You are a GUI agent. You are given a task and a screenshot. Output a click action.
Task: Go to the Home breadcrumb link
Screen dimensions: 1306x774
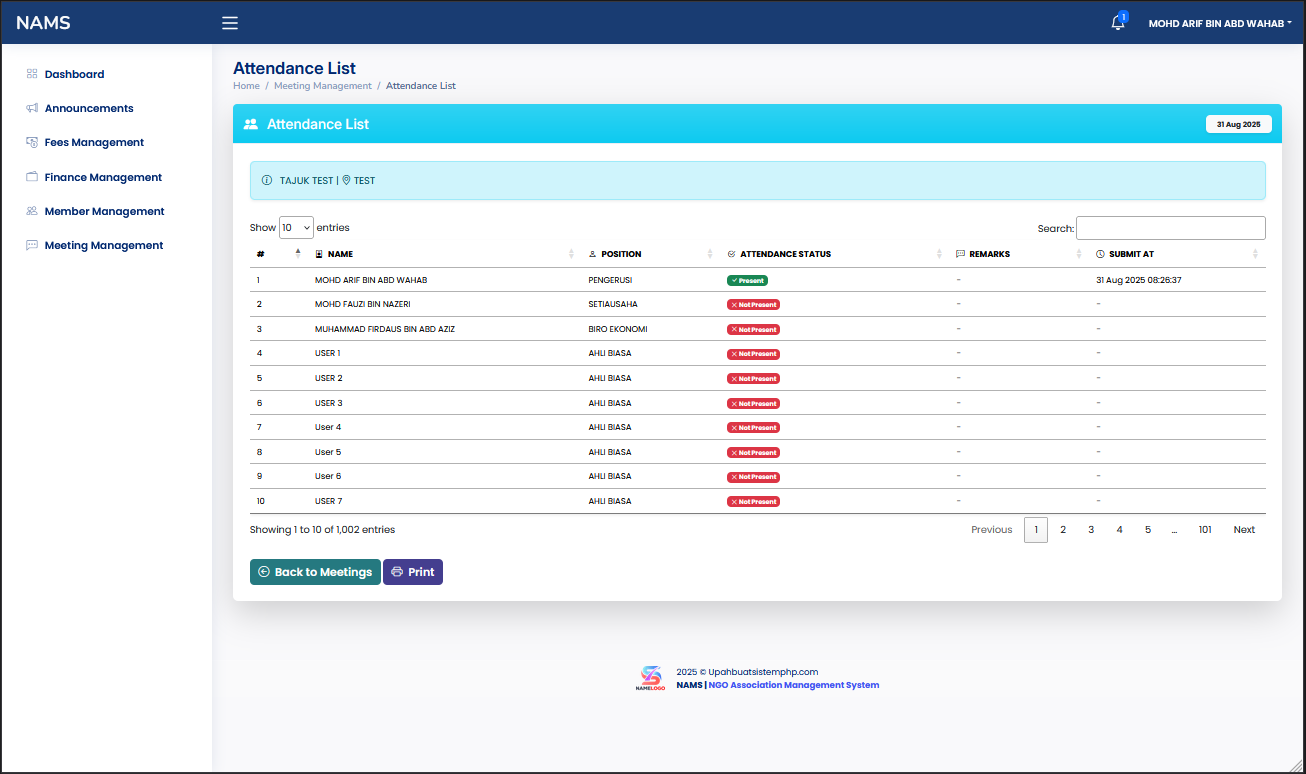tap(246, 86)
